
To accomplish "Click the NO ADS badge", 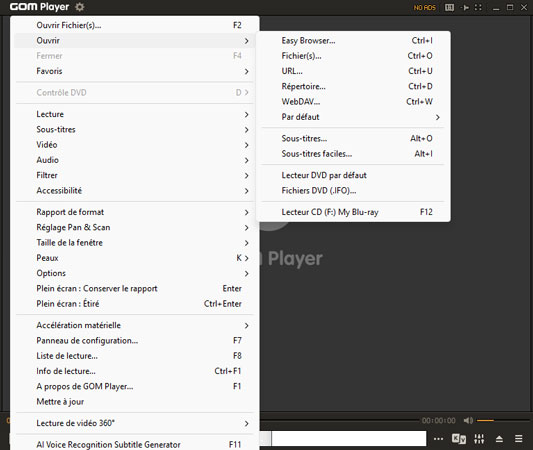I will (425, 7).
